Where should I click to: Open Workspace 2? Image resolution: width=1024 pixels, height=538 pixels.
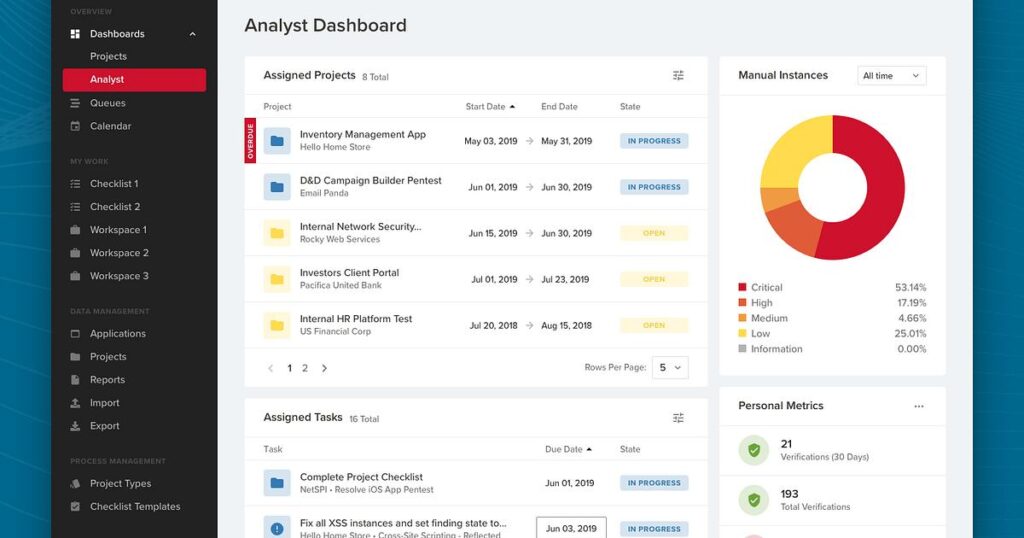tap(120, 253)
